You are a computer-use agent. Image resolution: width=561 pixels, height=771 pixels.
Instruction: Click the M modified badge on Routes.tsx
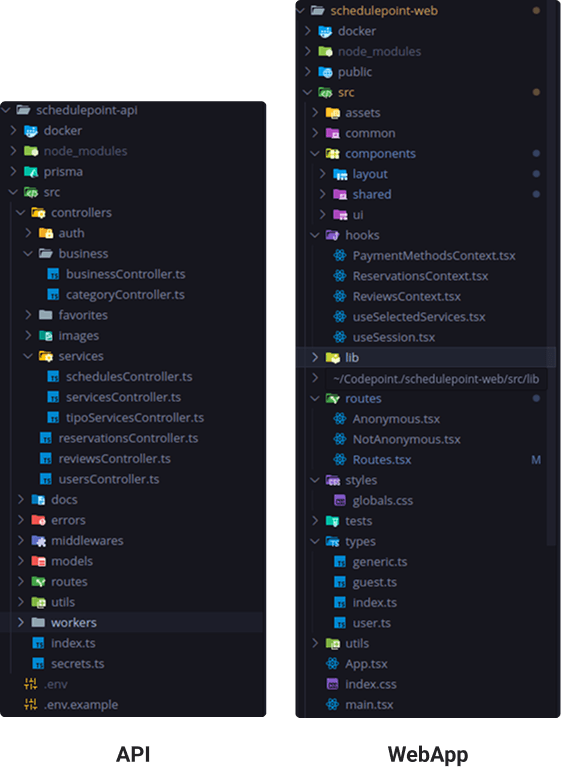pos(536,460)
